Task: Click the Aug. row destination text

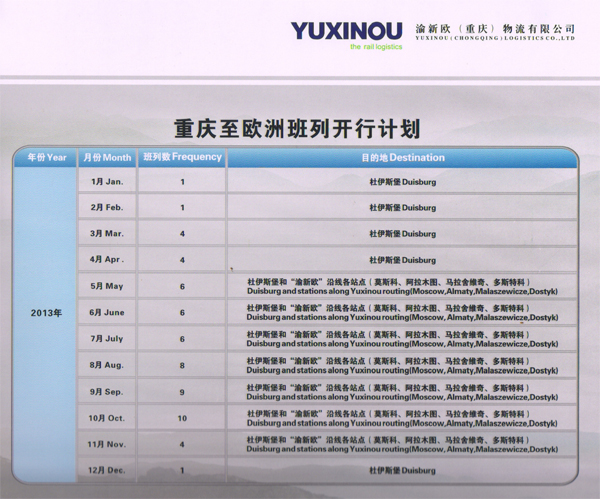Action: point(402,365)
